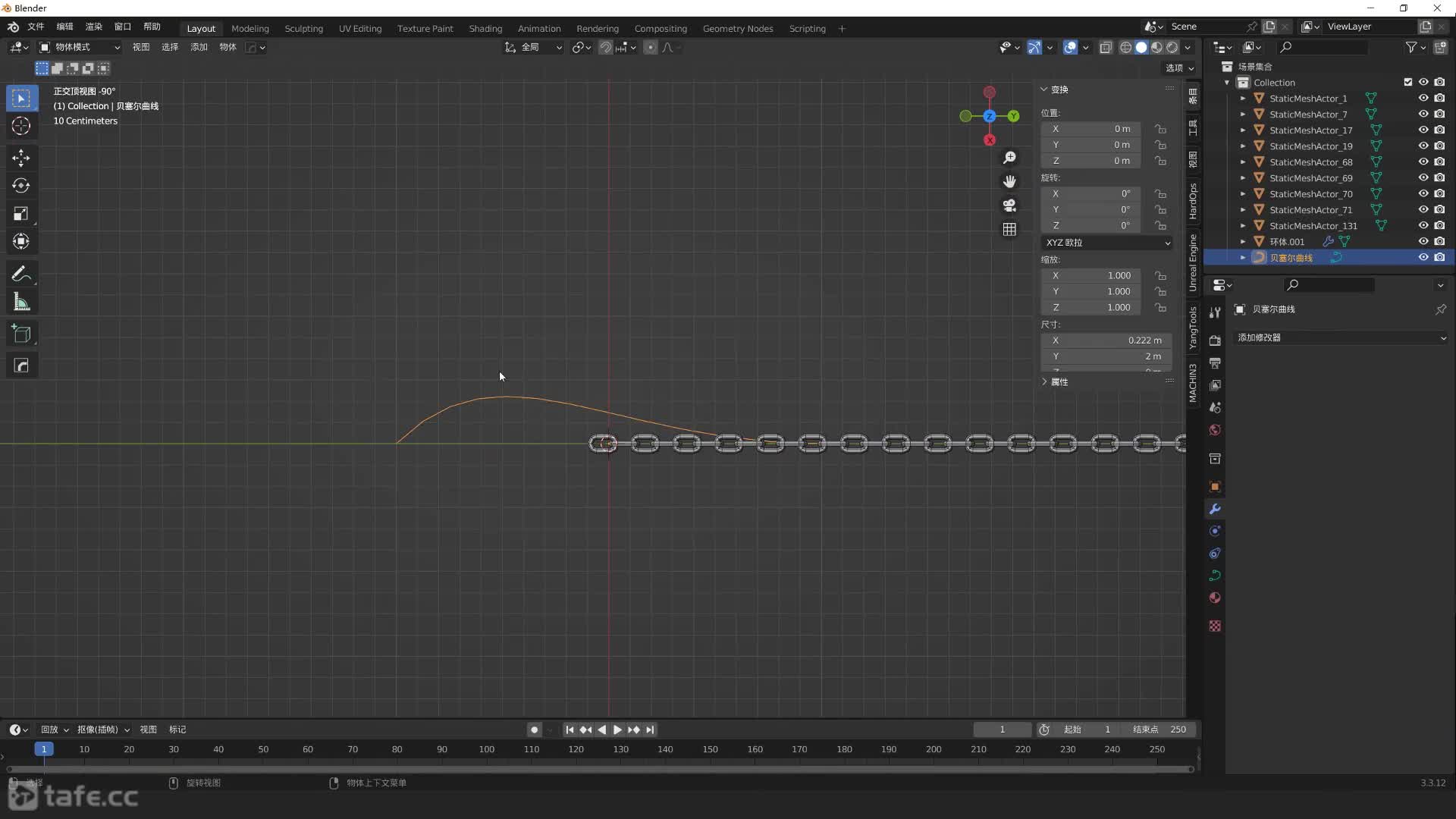The height and width of the screenshot is (819, 1456).
Task: Open the XYZ 欧拉 rotation mode dropdown
Action: click(x=1107, y=243)
